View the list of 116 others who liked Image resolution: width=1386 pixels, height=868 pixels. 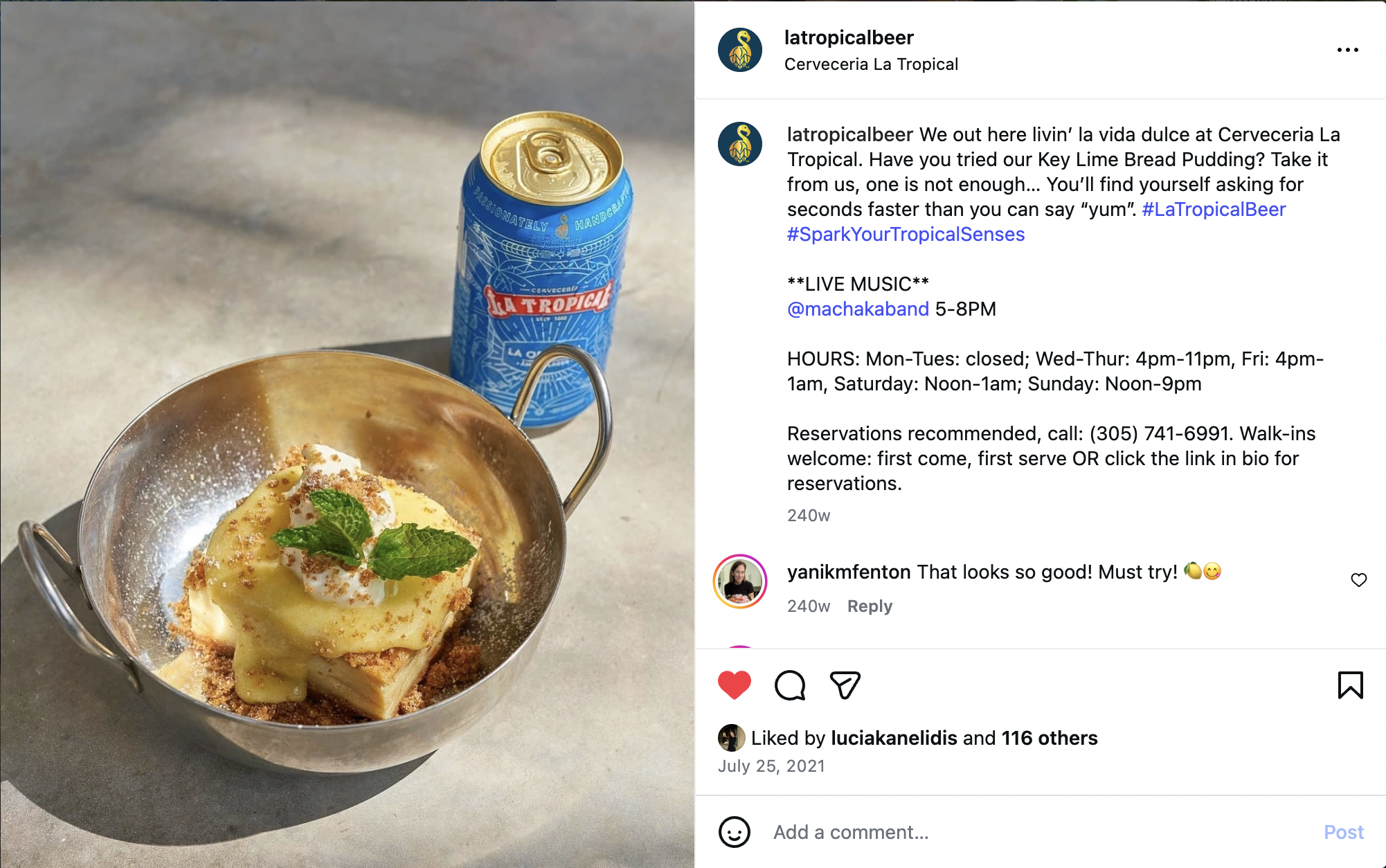(x=1050, y=738)
